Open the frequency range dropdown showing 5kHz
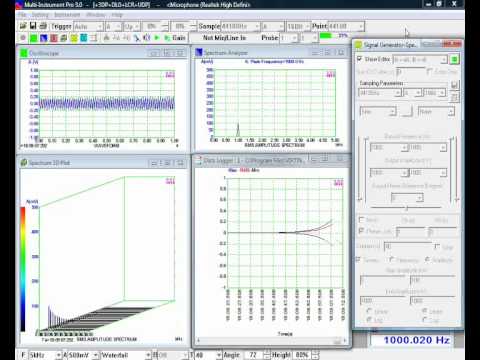The image size is (480, 360). pos(45,355)
